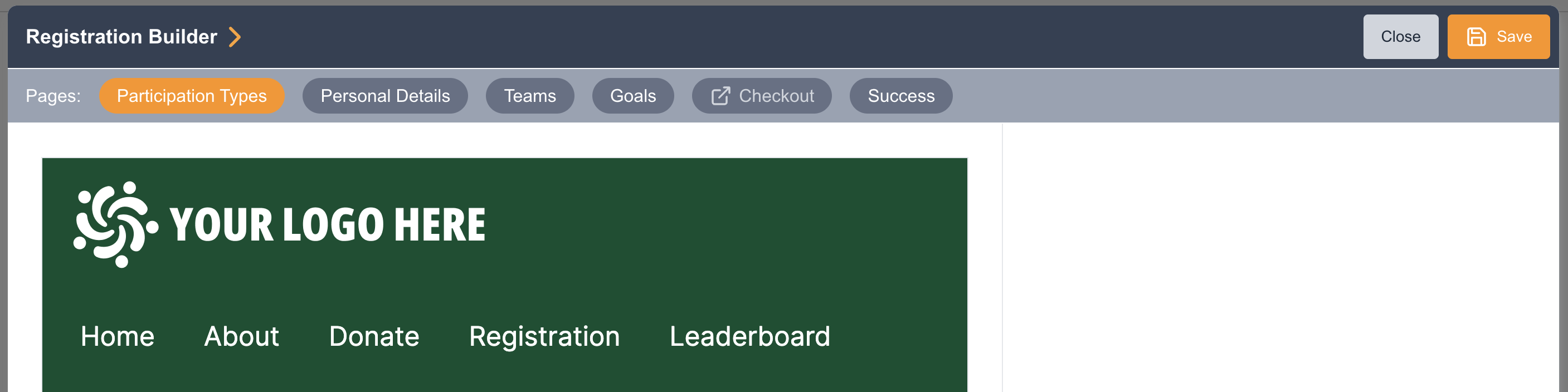This screenshot has width=1568, height=392.
Task: Select the Registration navigation link
Action: [544, 337]
